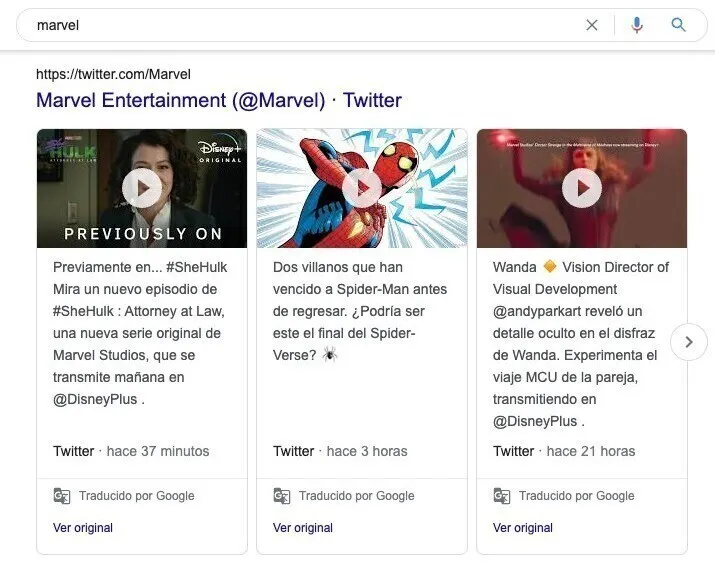The width and height of the screenshot is (715, 573).
Task: Open the She-Hulk tweet thumbnail image
Action: 142,188
